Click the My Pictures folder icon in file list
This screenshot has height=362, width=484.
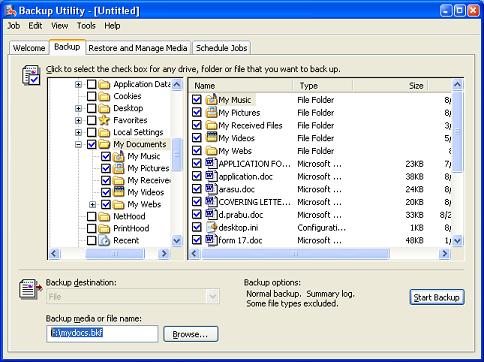(x=211, y=112)
